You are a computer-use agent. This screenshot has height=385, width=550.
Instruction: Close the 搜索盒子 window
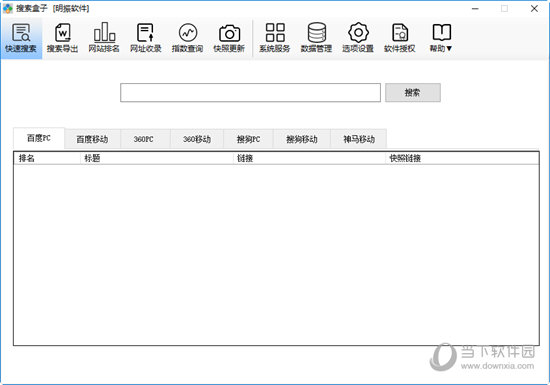tap(534, 8)
